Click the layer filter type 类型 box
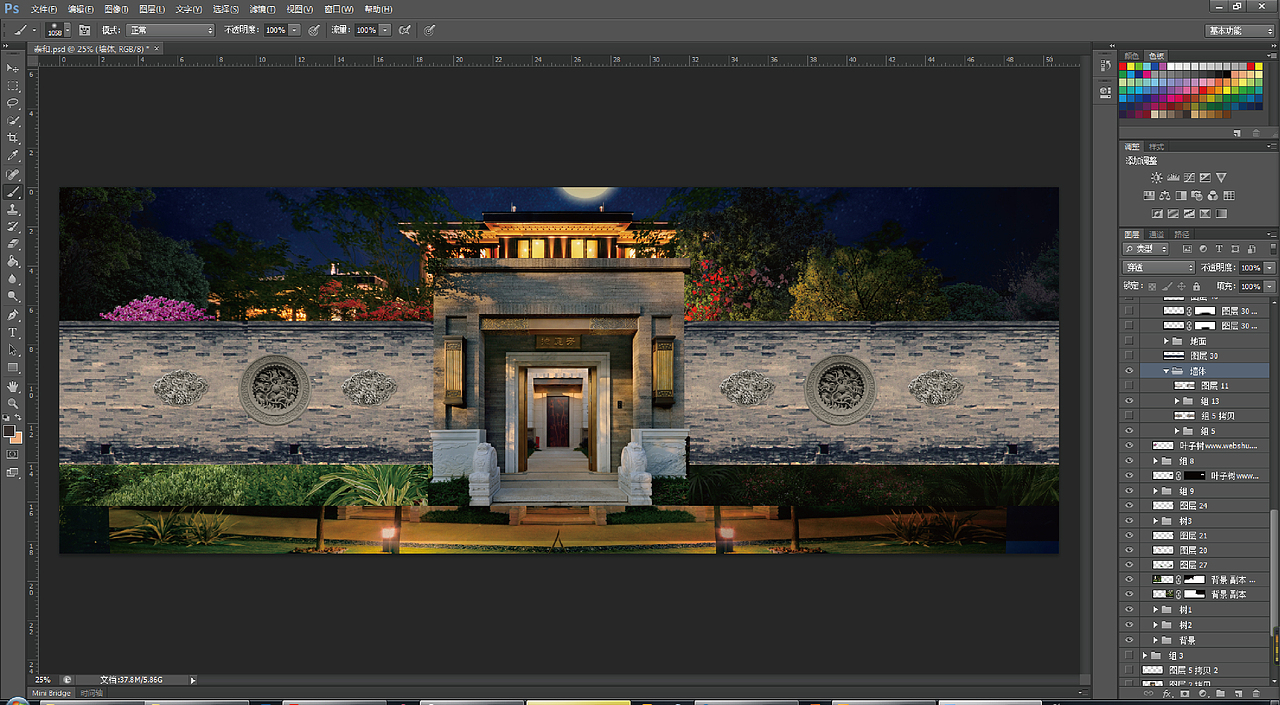 (1146, 248)
